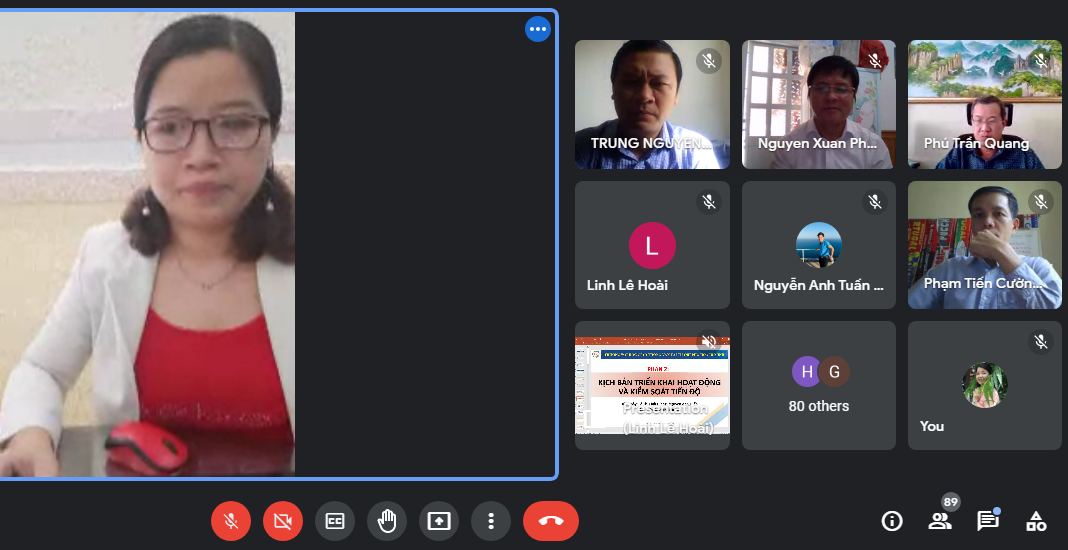The image size is (1068, 550).
Task: Turn on closed captions
Action: point(335,521)
